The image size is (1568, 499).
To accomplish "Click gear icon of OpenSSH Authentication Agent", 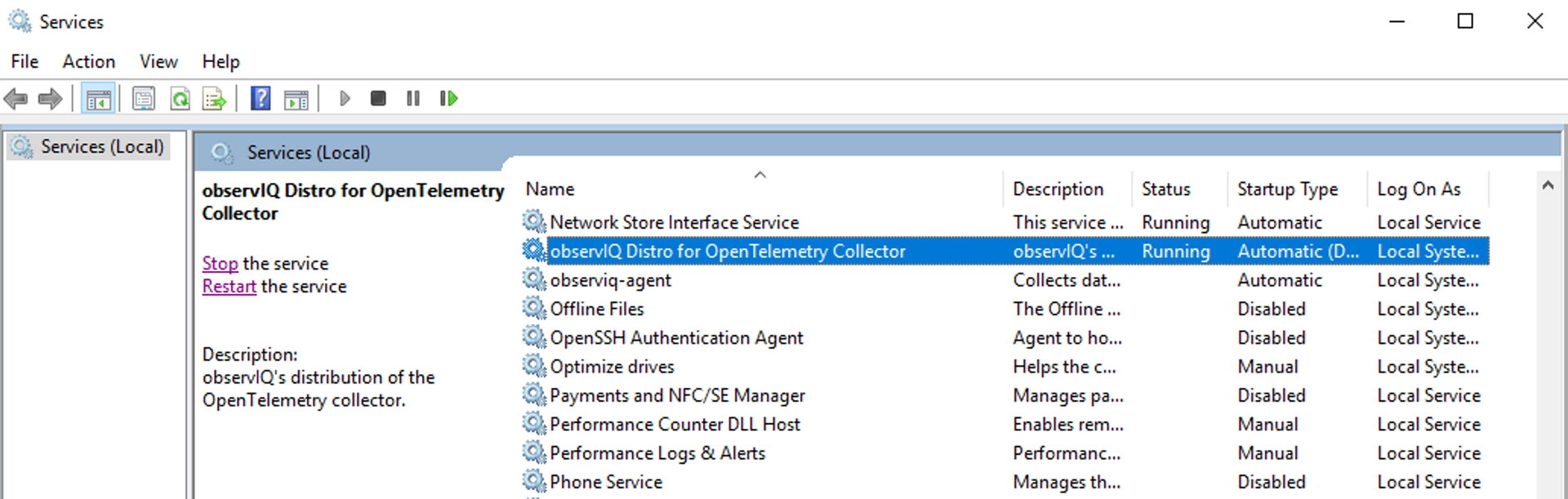I will pos(534,337).
